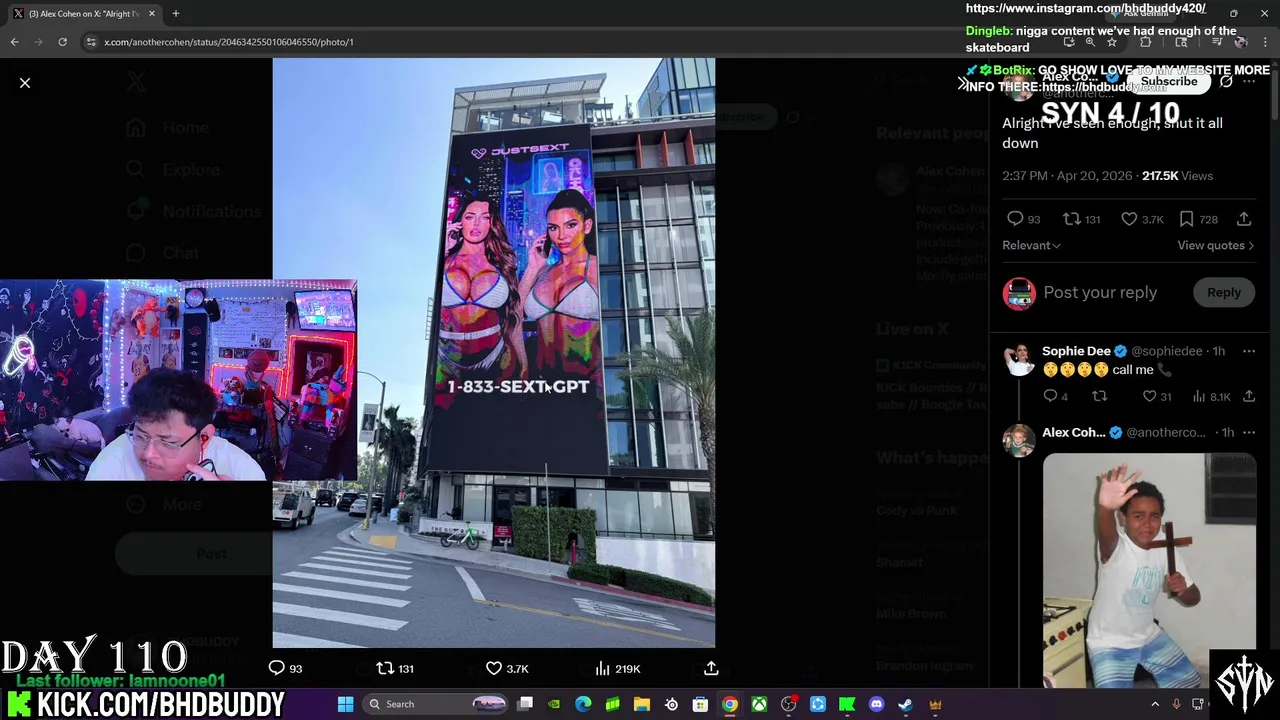Open a new browser tab

click(x=176, y=14)
